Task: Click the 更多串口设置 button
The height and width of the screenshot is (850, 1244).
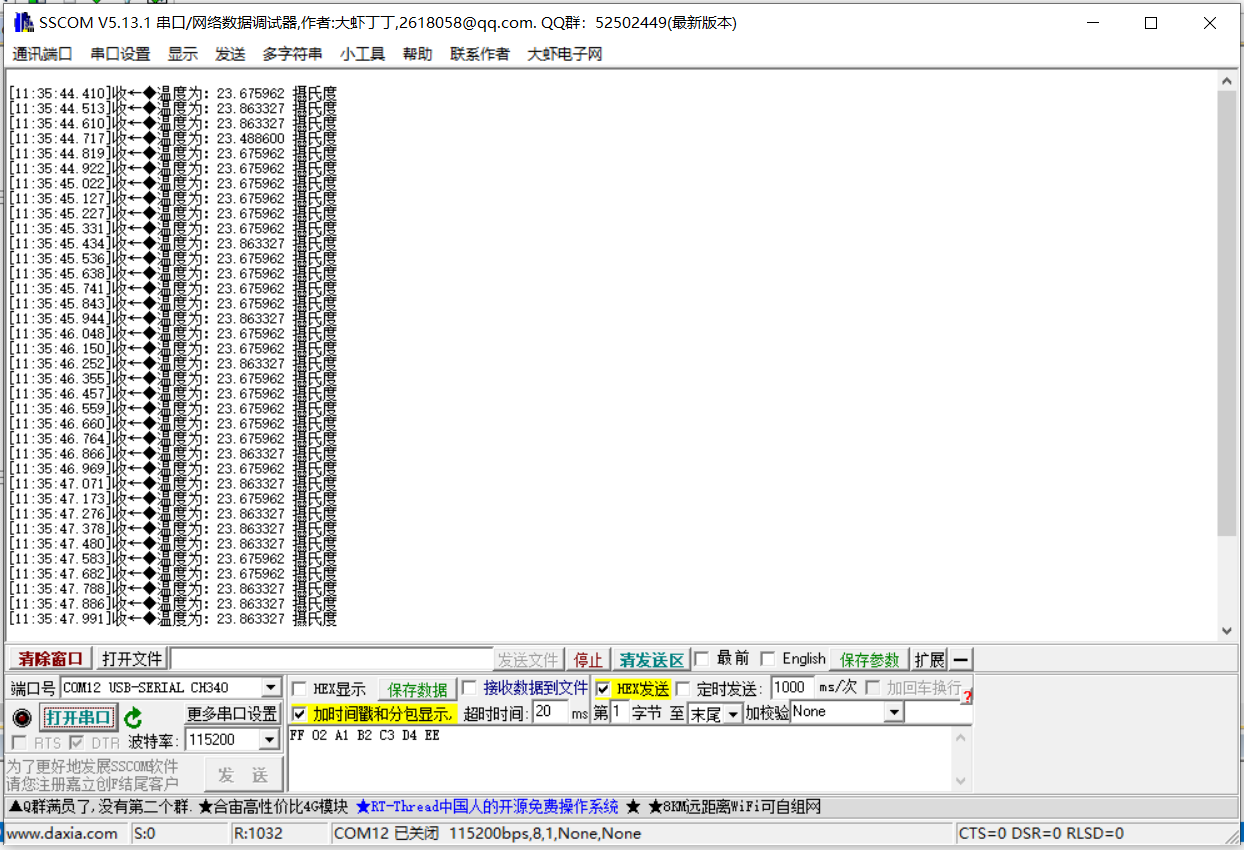Action: (x=232, y=714)
